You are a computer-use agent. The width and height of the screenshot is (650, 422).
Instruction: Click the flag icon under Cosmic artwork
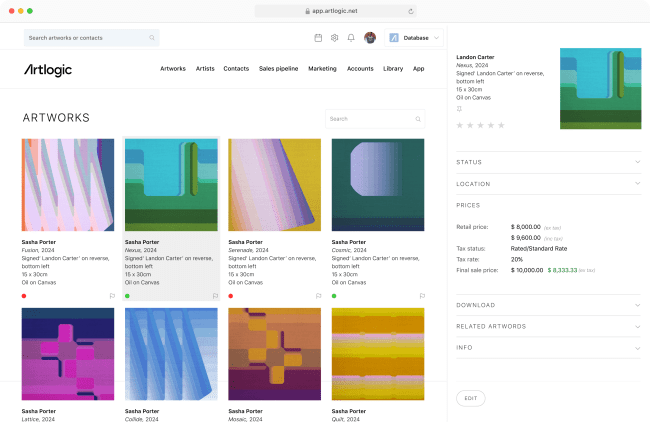[x=422, y=296]
